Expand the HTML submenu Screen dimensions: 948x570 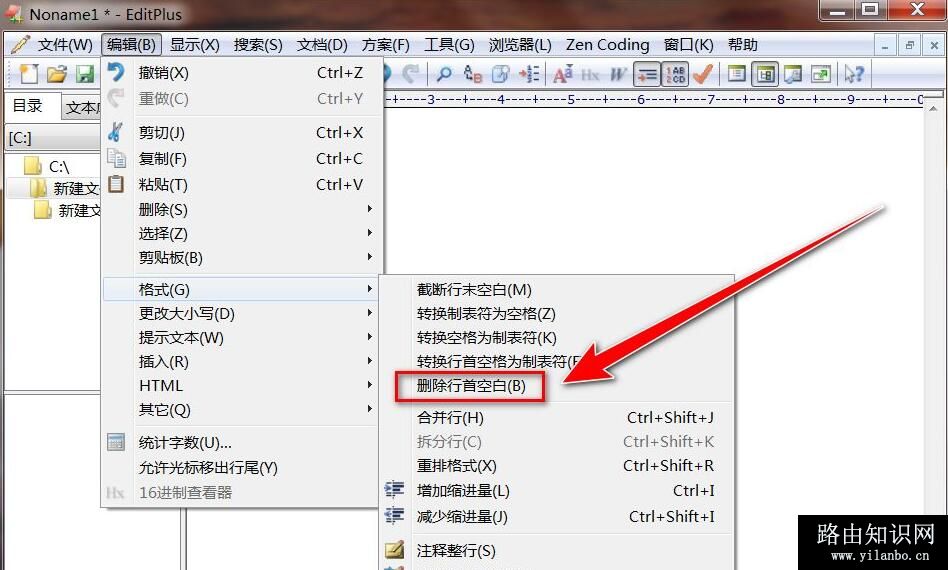point(243,386)
